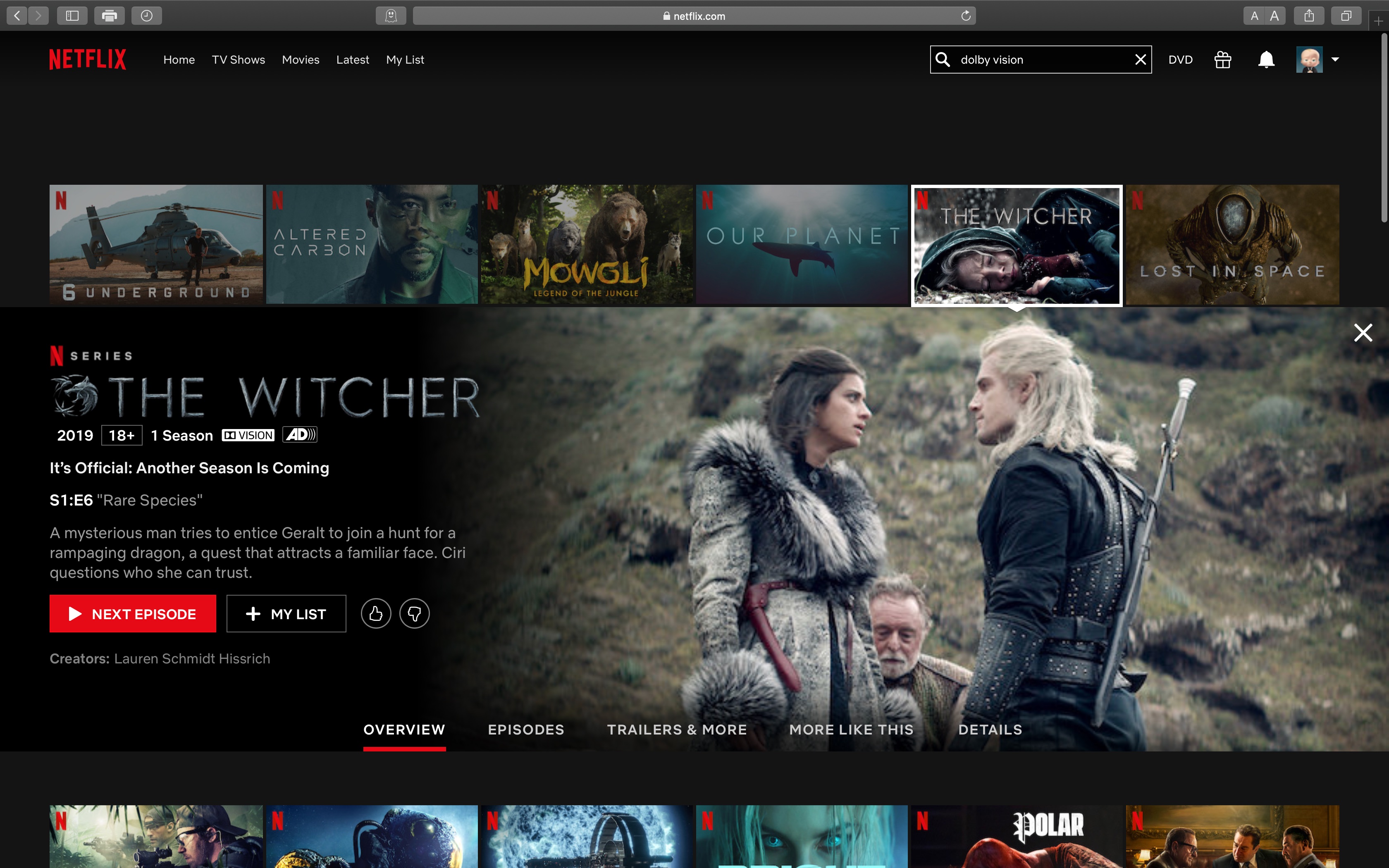Clear the dolby vision search text
Image resolution: width=1389 pixels, height=868 pixels.
[x=1141, y=60]
